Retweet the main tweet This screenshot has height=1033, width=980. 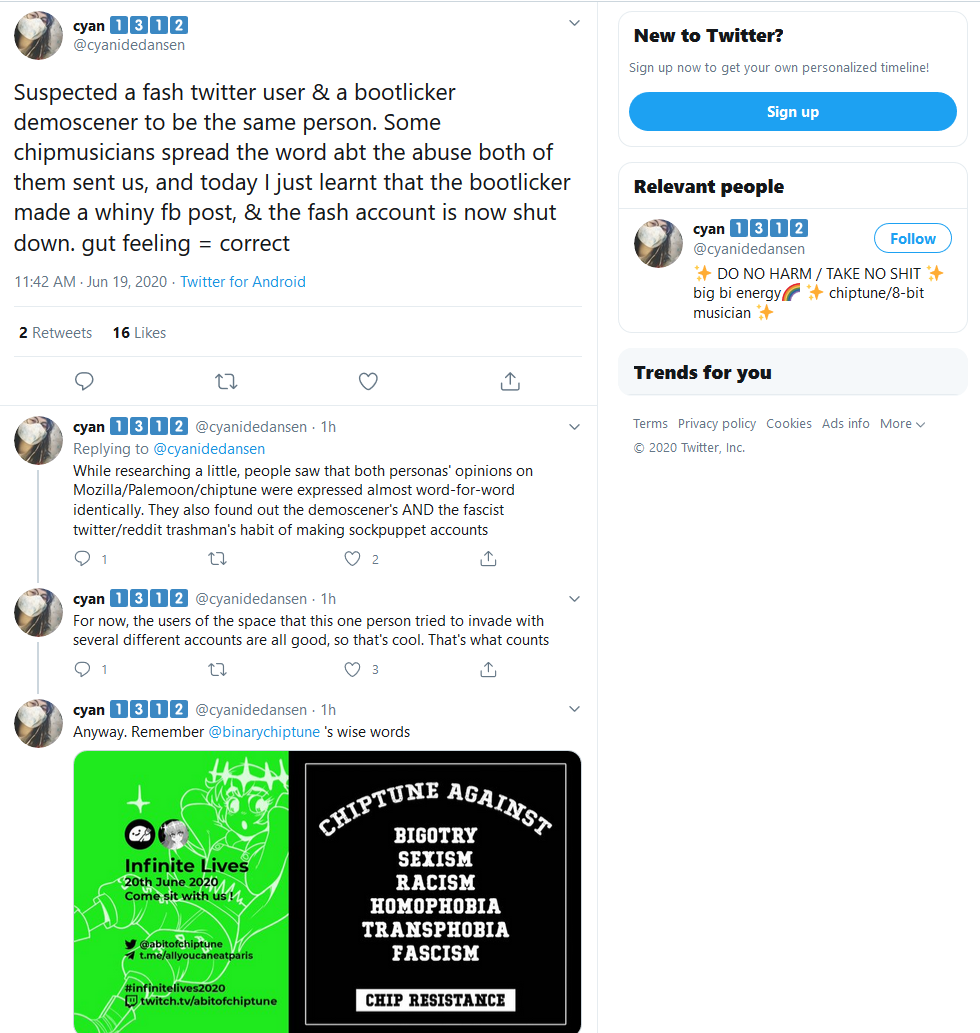(226, 381)
